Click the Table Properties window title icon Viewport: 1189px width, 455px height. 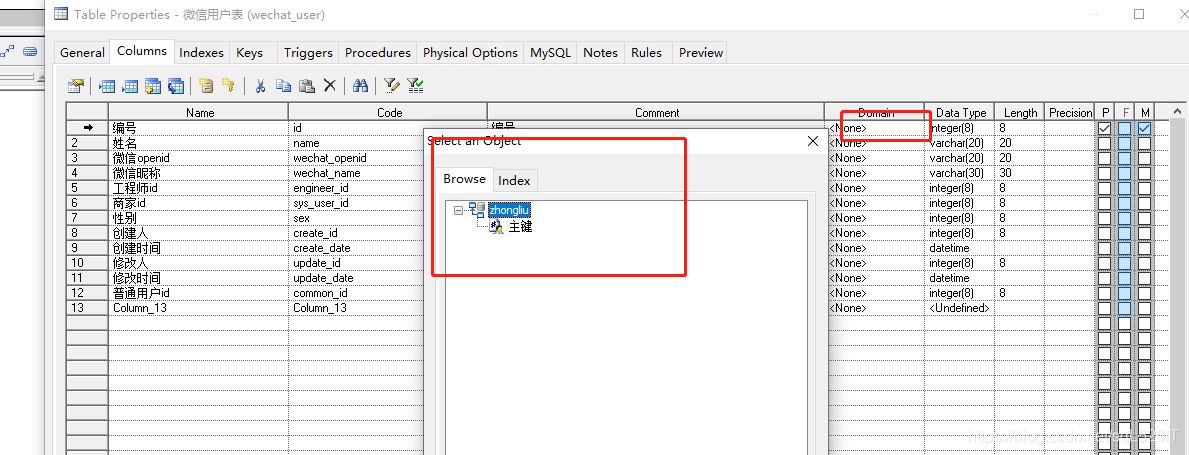61,14
